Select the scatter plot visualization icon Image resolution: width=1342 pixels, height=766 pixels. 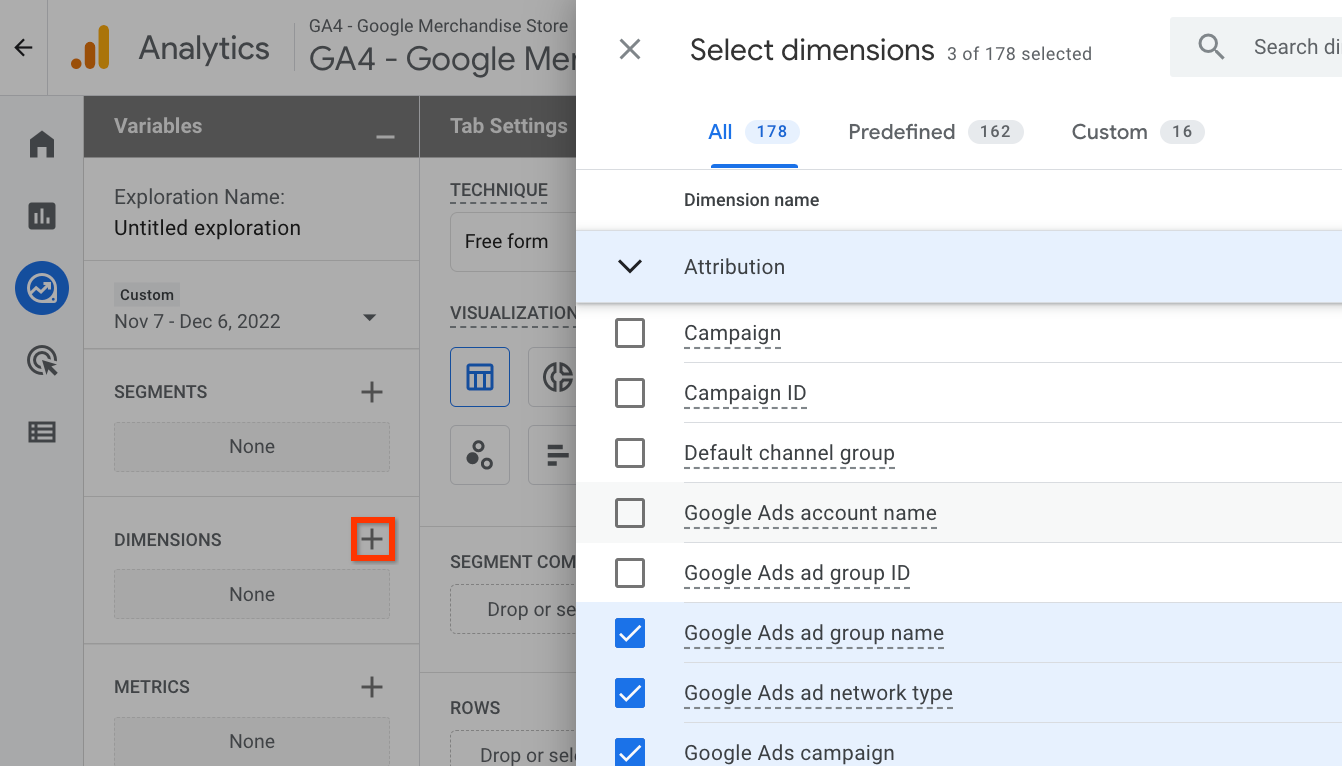(480, 455)
